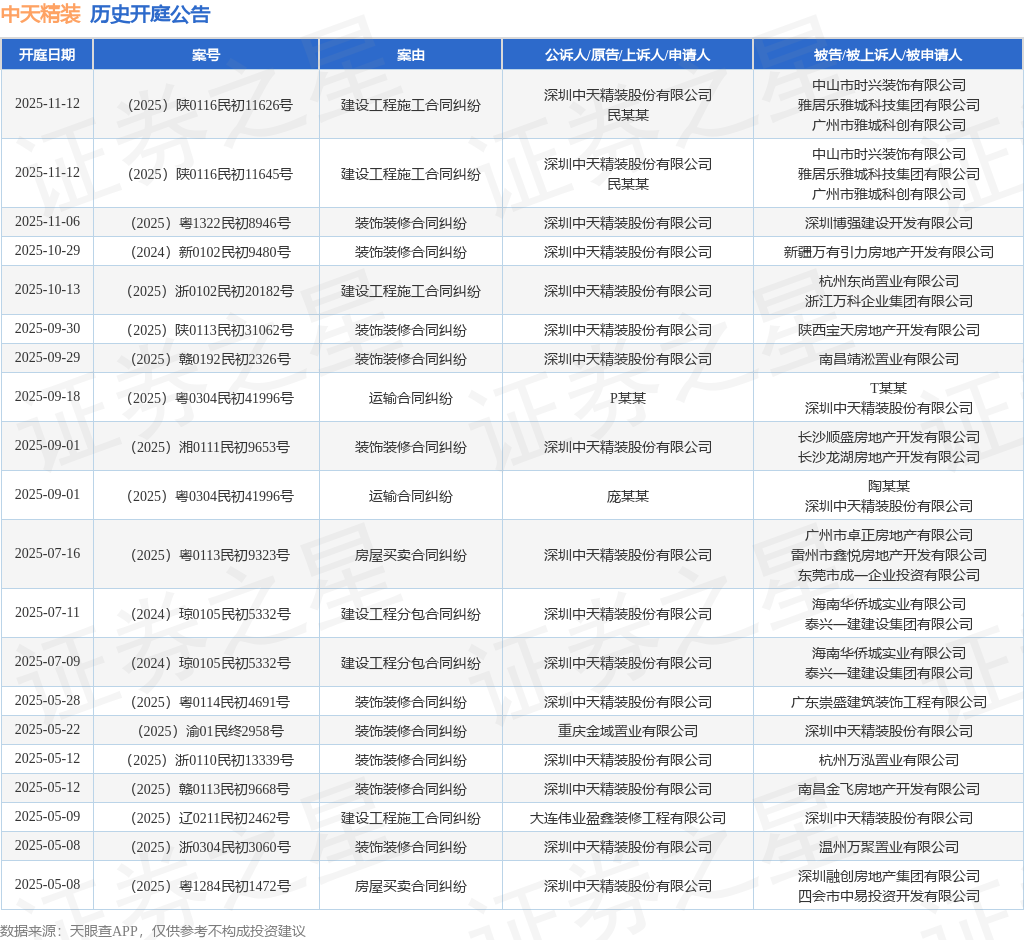The image size is (1024, 940).
Task: Click case number 陕0113民初31062号
Action: tap(210, 331)
